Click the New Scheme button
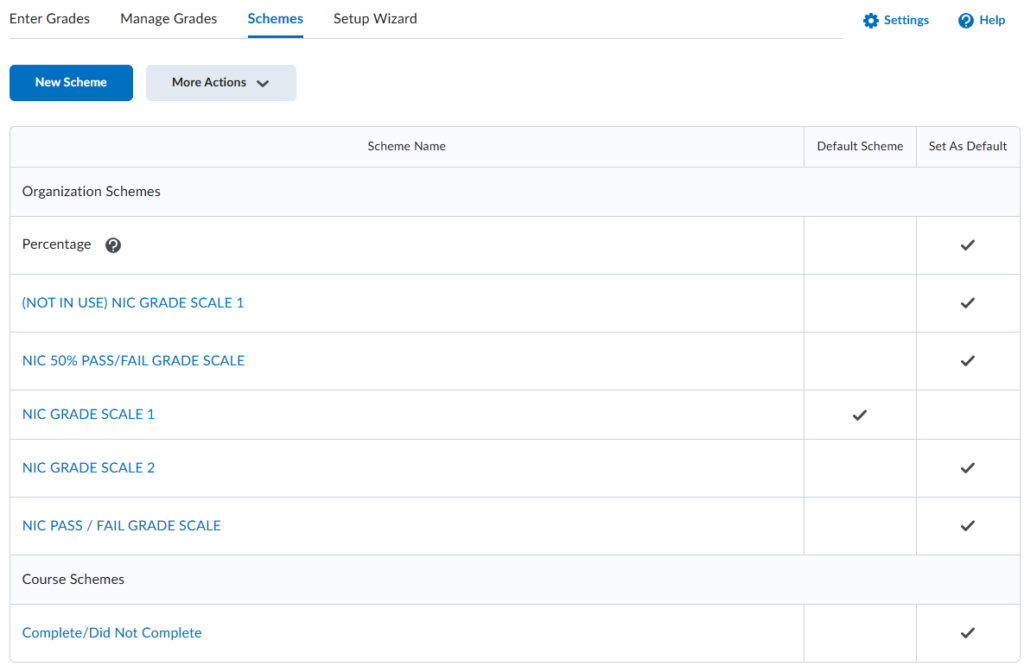This screenshot has height=666, width=1024. pos(71,83)
